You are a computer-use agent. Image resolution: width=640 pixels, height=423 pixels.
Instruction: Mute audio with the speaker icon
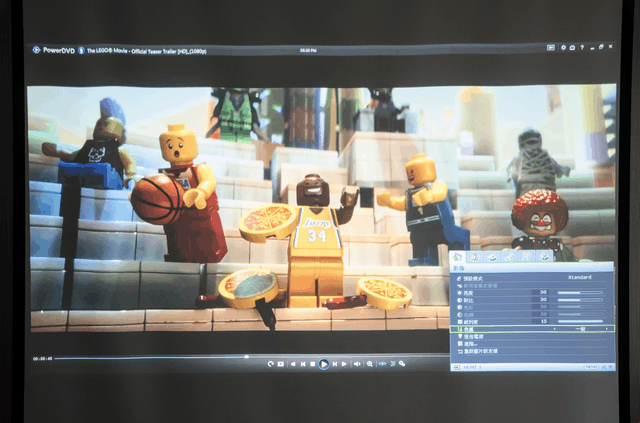pyautogui.click(x=357, y=364)
